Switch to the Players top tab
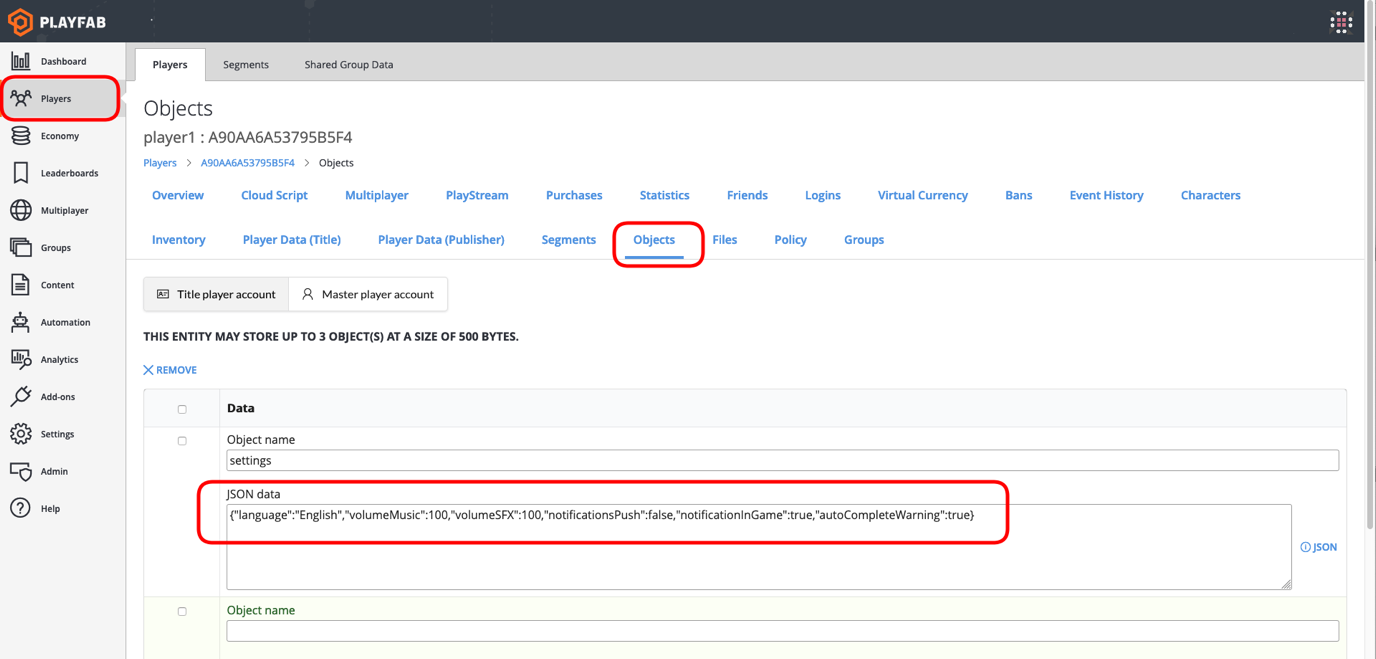The height and width of the screenshot is (659, 1376). coord(170,64)
